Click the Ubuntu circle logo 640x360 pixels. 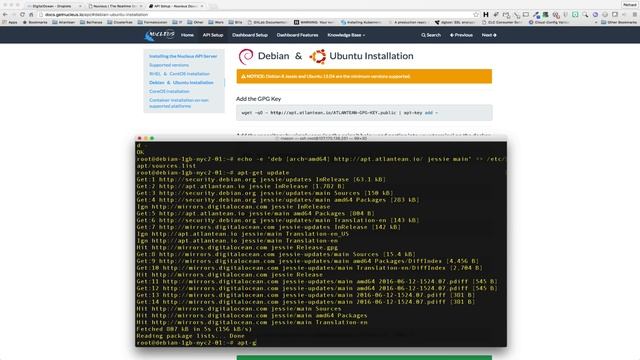tap(318, 56)
